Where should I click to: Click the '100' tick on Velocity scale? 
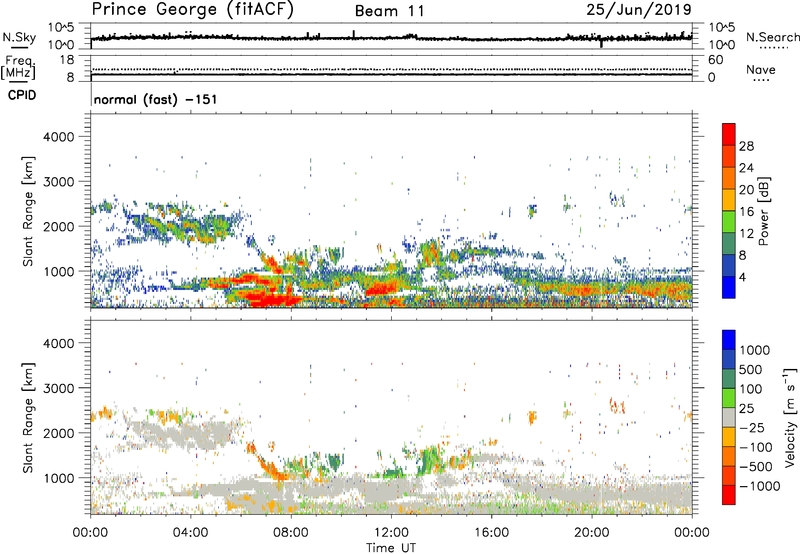click(x=750, y=389)
